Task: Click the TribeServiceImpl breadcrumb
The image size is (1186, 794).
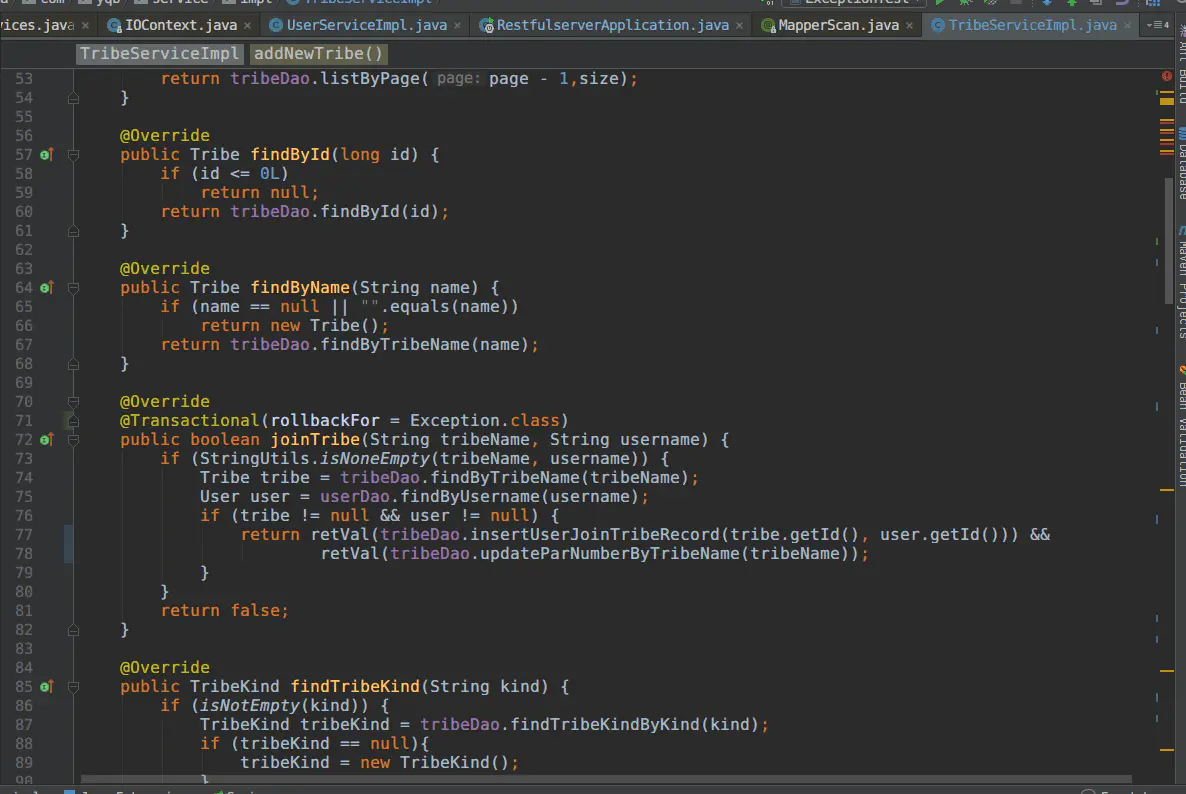Action: tap(160, 54)
